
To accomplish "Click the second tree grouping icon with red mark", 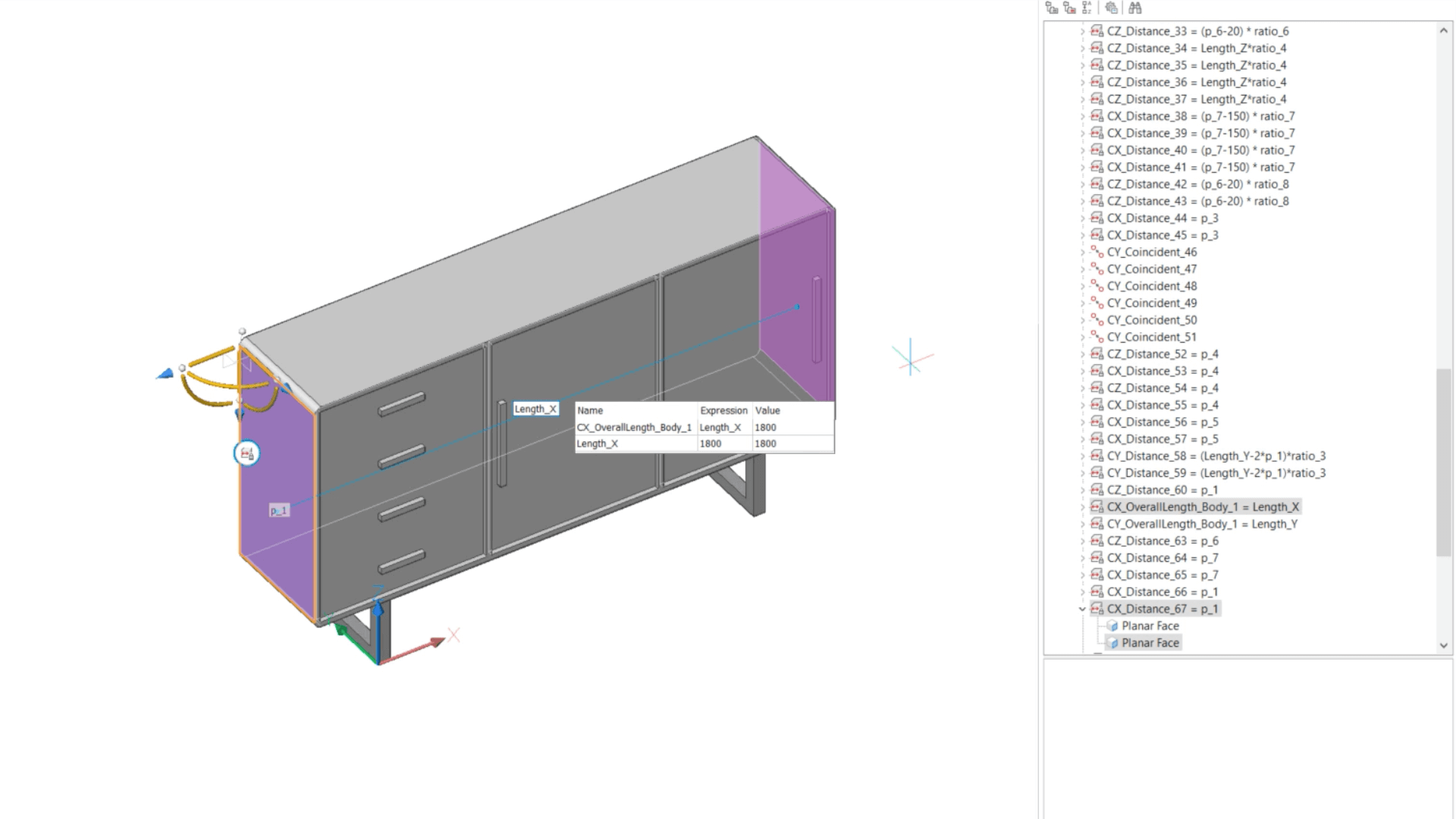I will (1069, 8).
